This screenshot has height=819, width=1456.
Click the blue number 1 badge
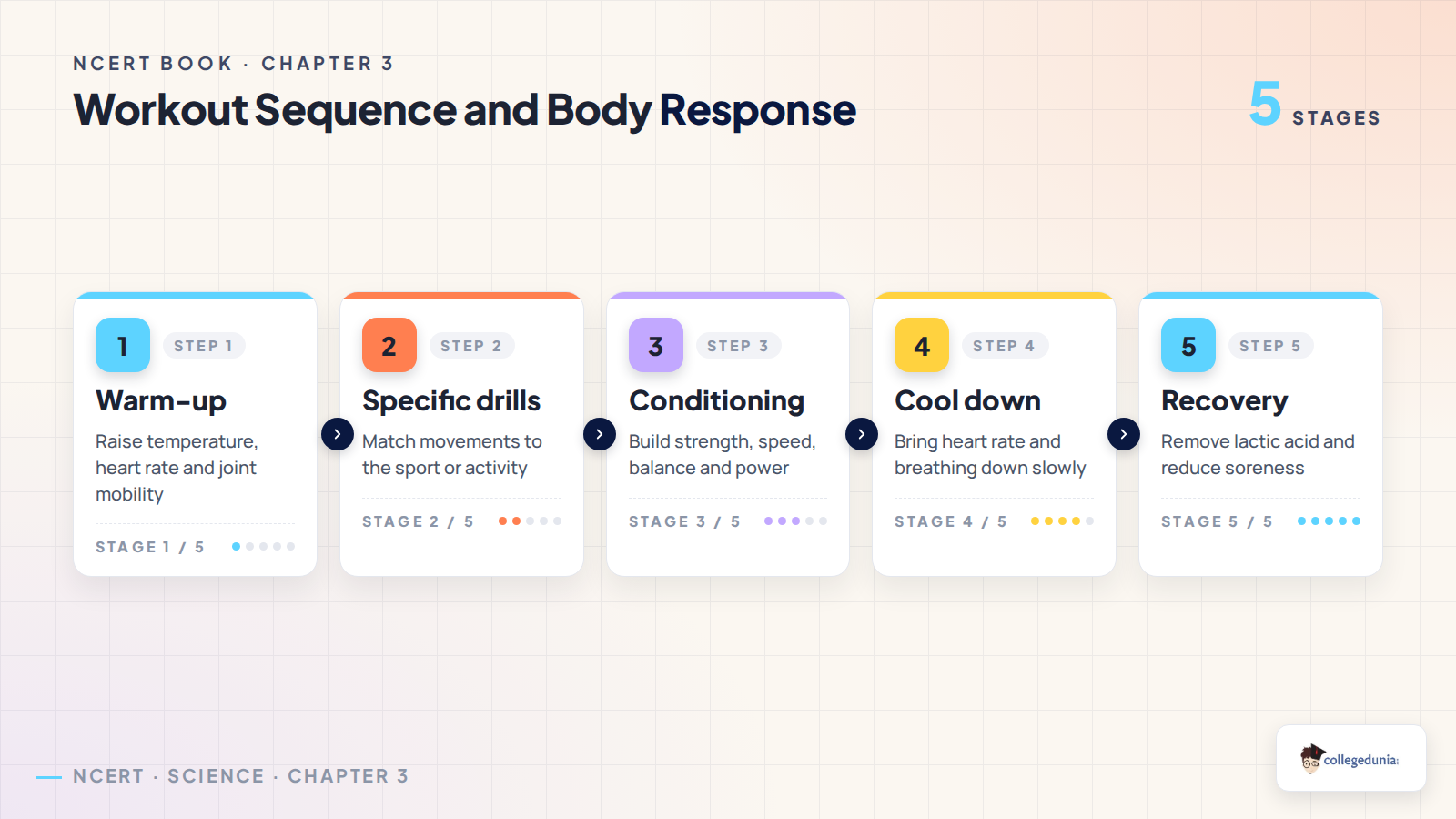coord(123,345)
